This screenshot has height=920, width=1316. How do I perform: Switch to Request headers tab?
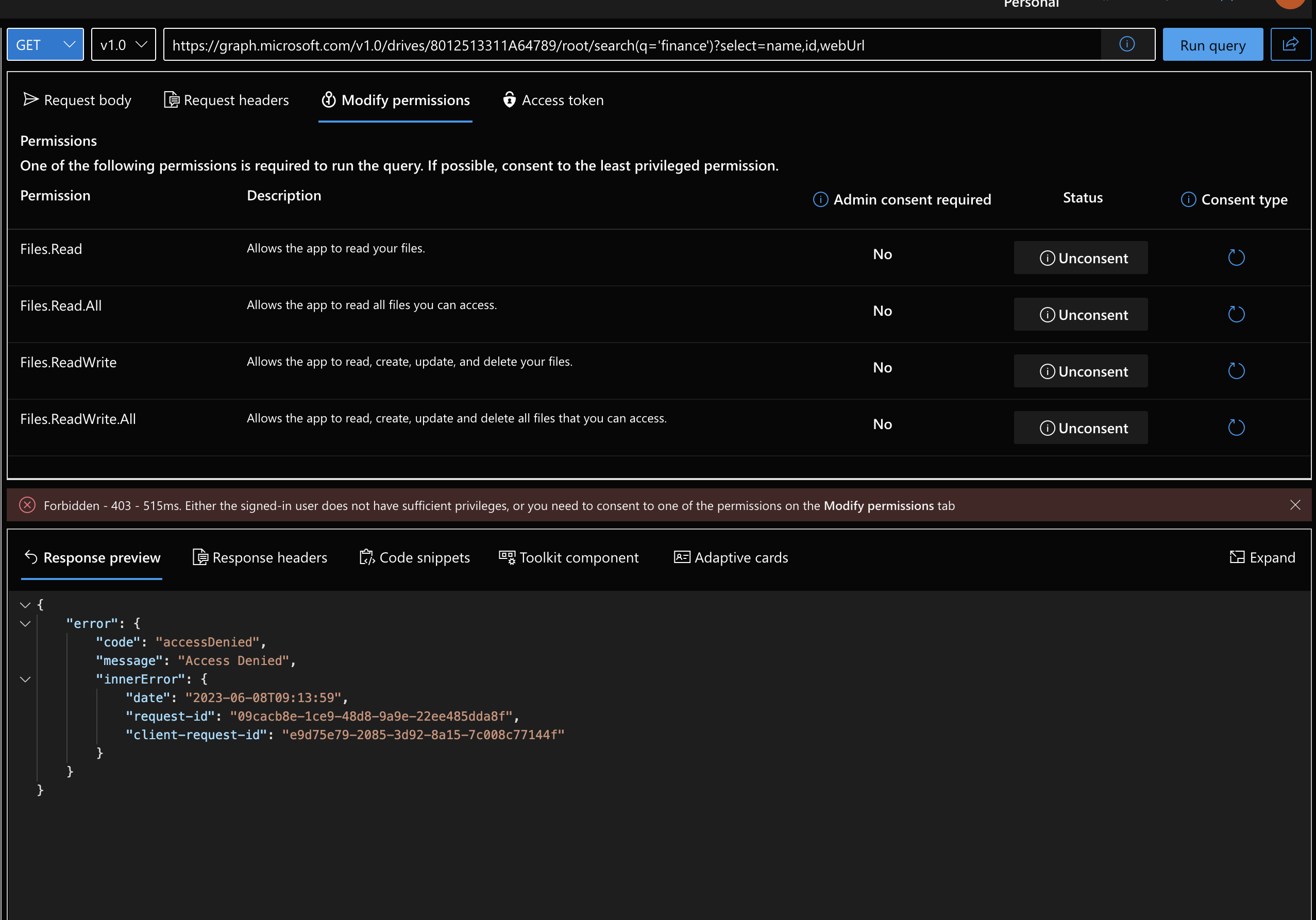[226, 100]
